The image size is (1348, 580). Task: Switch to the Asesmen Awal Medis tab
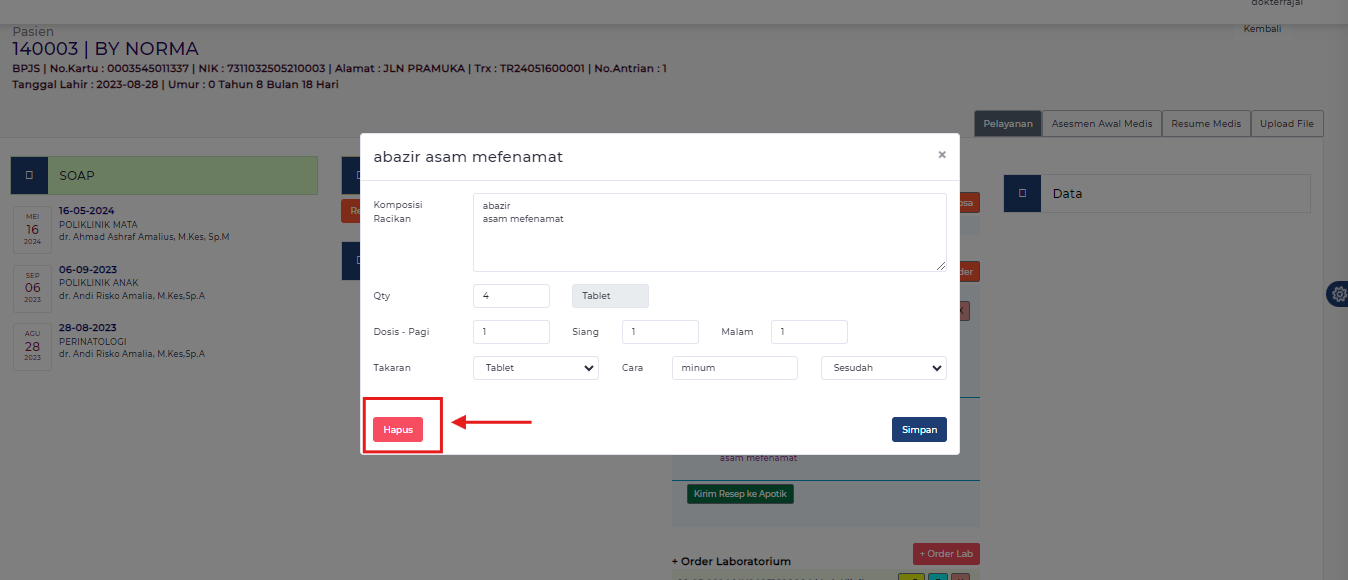[1101, 124]
